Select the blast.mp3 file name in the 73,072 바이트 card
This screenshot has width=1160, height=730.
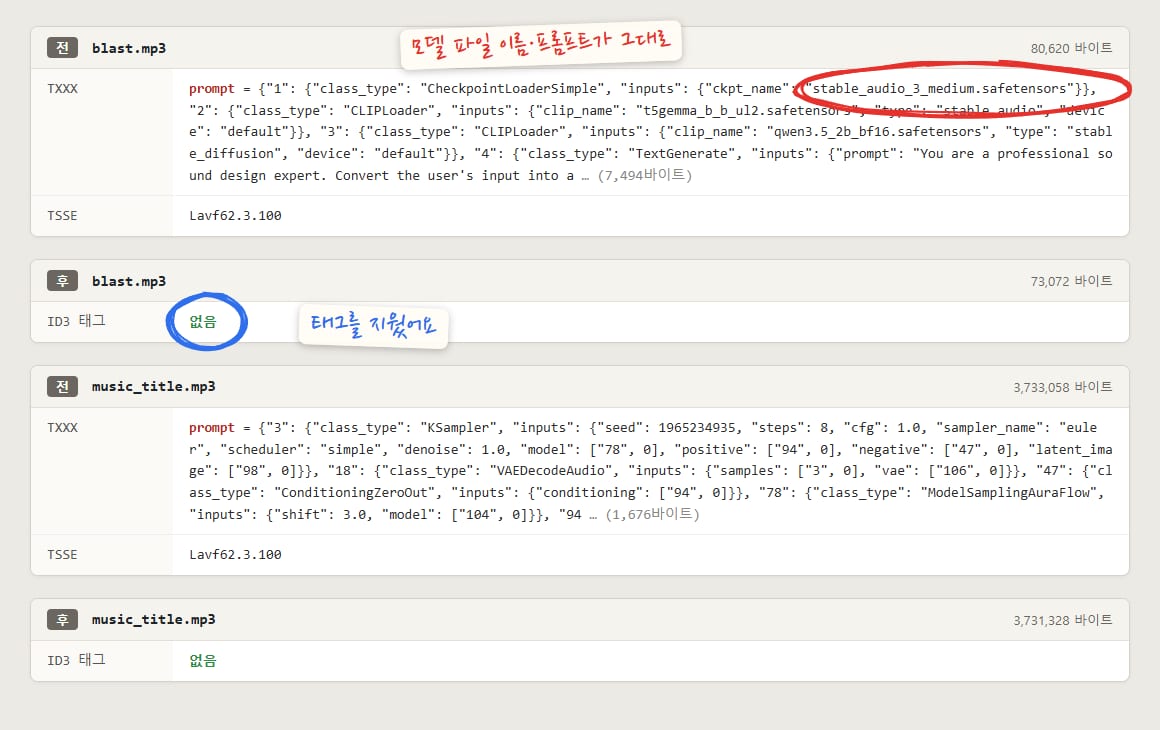point(129,281)
